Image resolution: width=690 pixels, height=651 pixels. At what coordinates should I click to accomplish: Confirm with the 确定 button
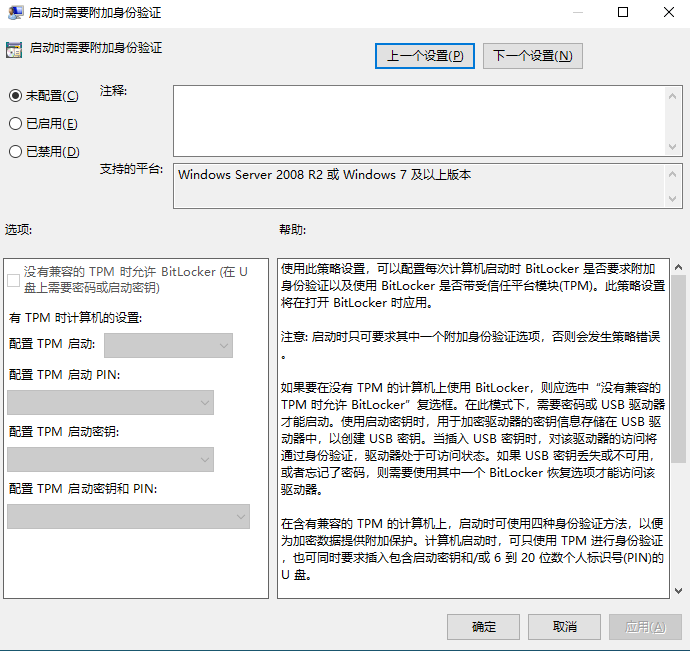[x=484, y=627]
